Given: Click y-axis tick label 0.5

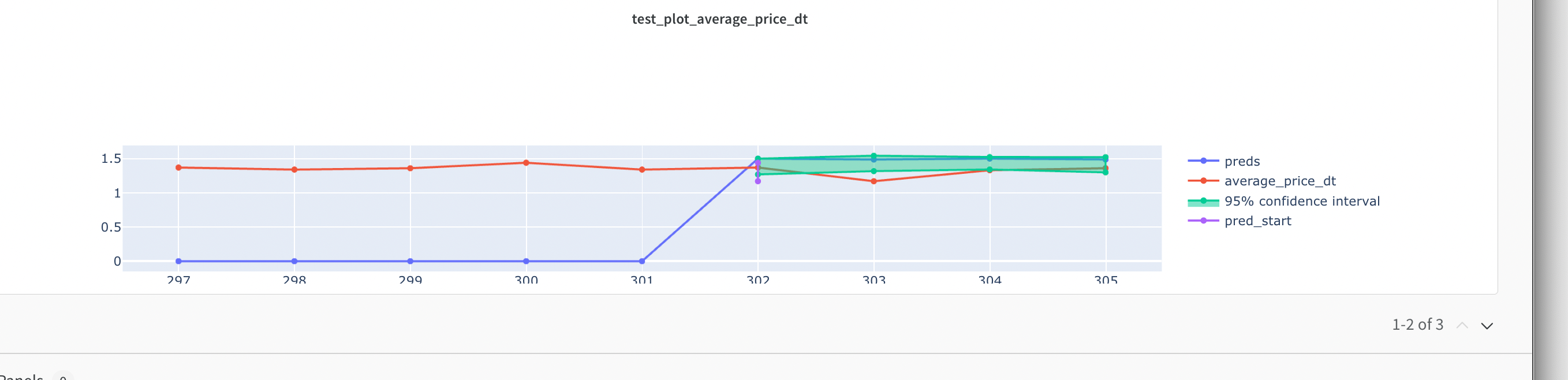Looking at the screenshot, I should point(111,227).
